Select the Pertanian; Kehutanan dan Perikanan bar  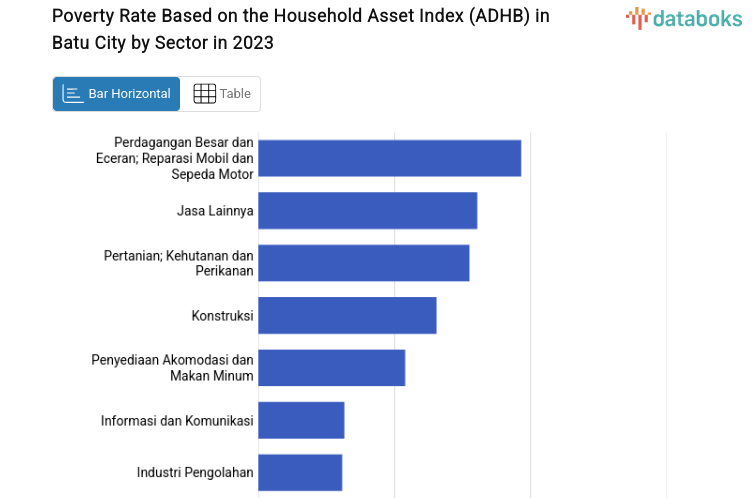point(363,263)
